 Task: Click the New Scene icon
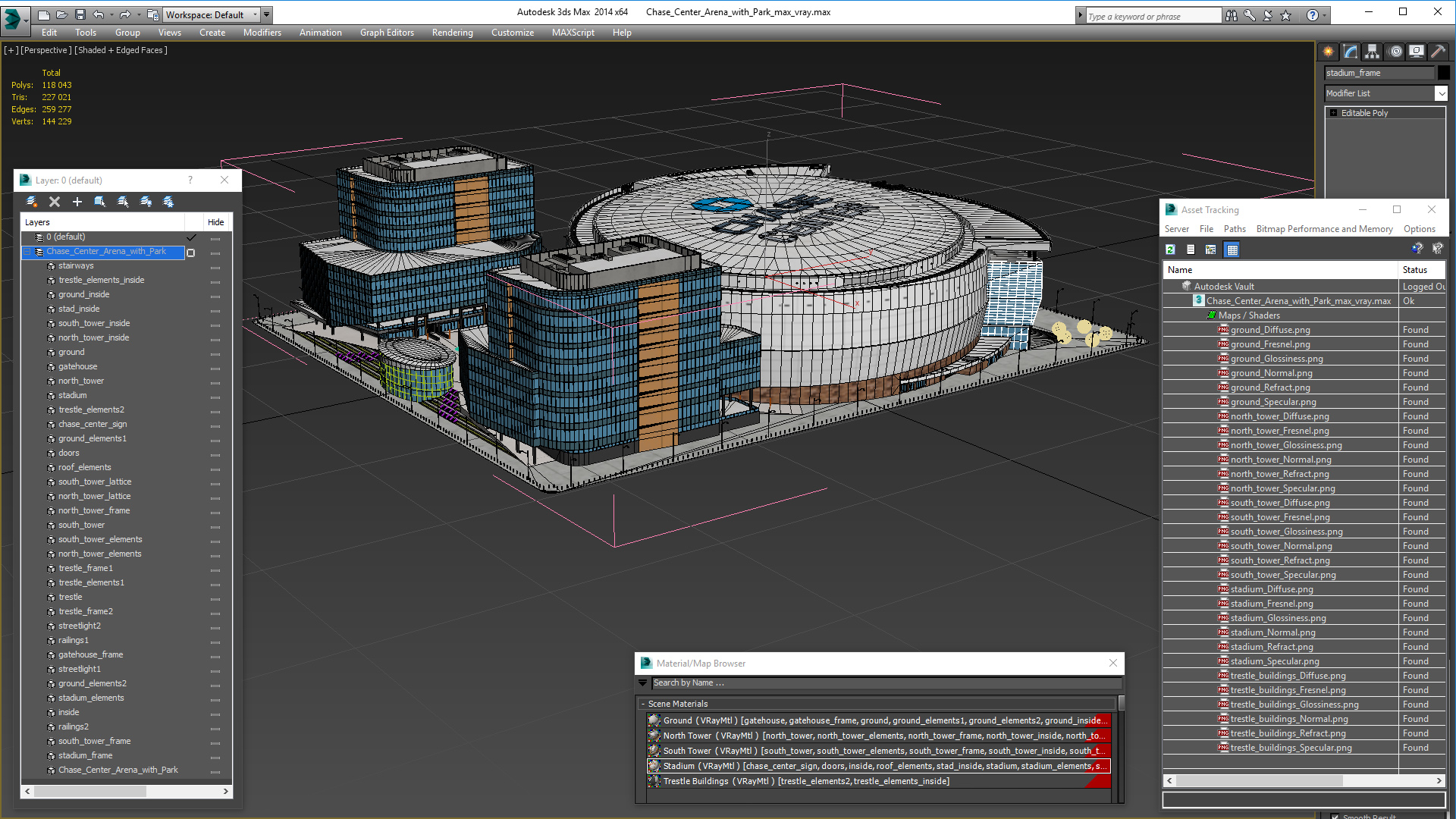(44, 14)
